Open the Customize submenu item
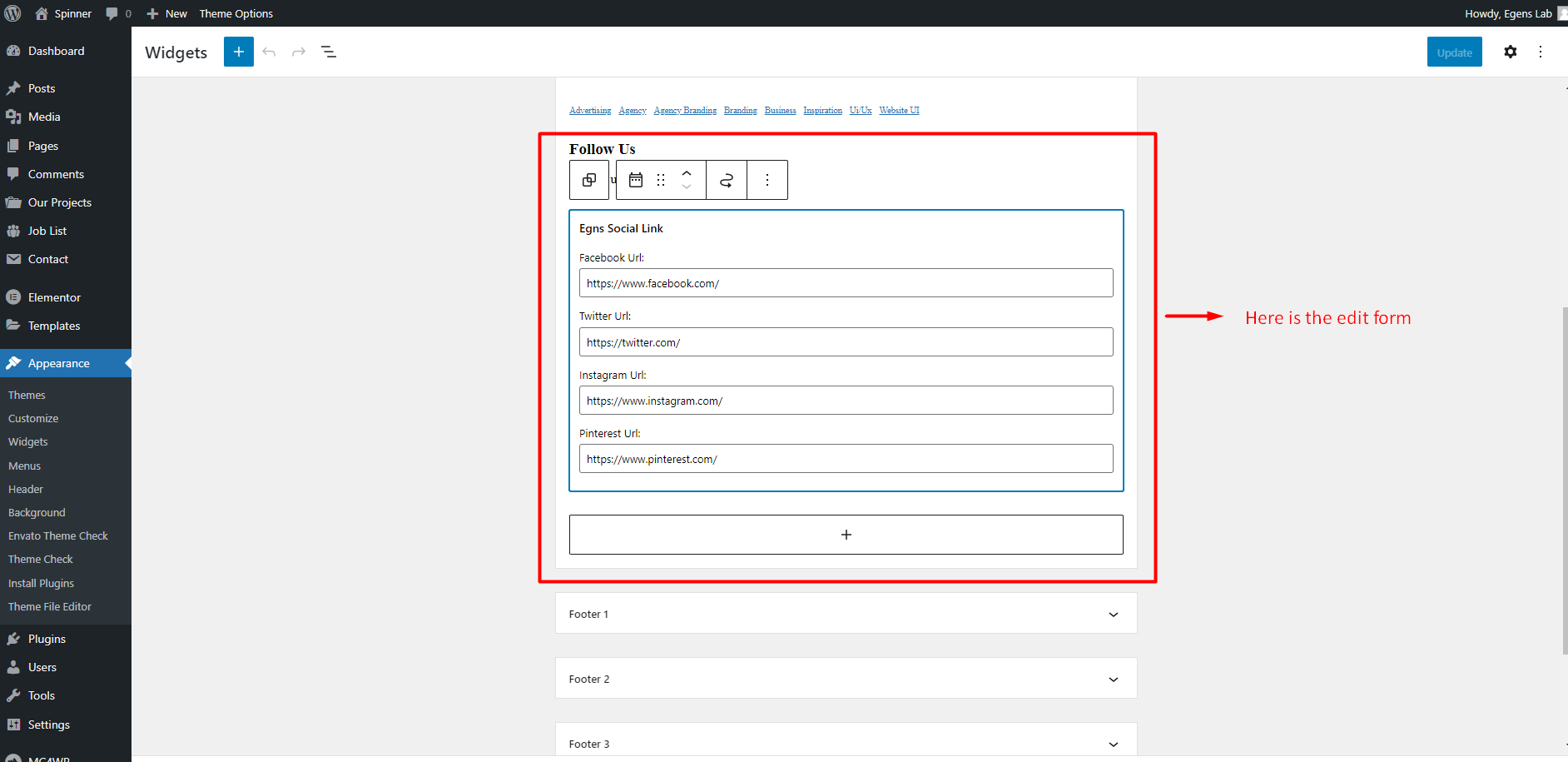The image size is (1568, 762). (33, 418)
